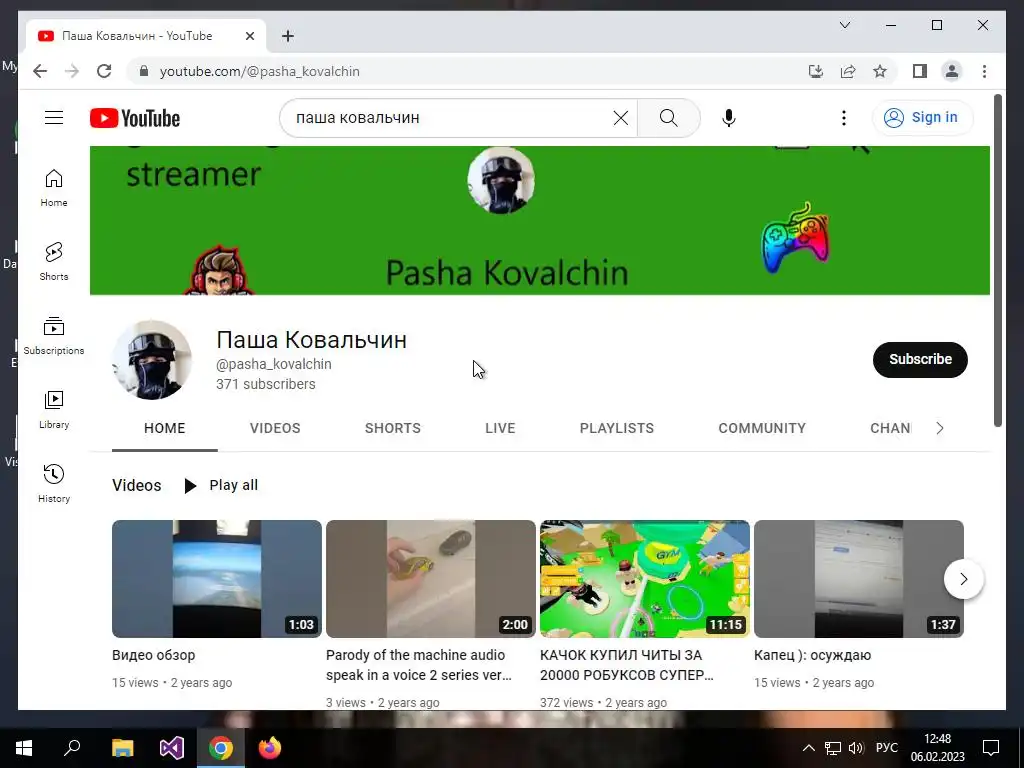Viewport: 1024px width, 768px height.
Task: Open Firefox from the taskbar
Action: pyautogui.click(x=270, y=748)
